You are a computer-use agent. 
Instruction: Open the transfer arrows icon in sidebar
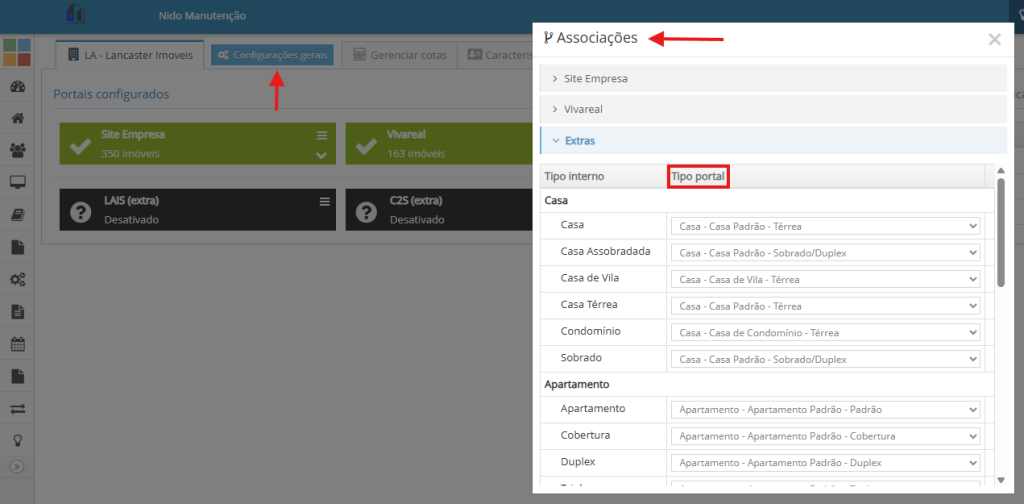pyautogui.click(x=17, y=408)
